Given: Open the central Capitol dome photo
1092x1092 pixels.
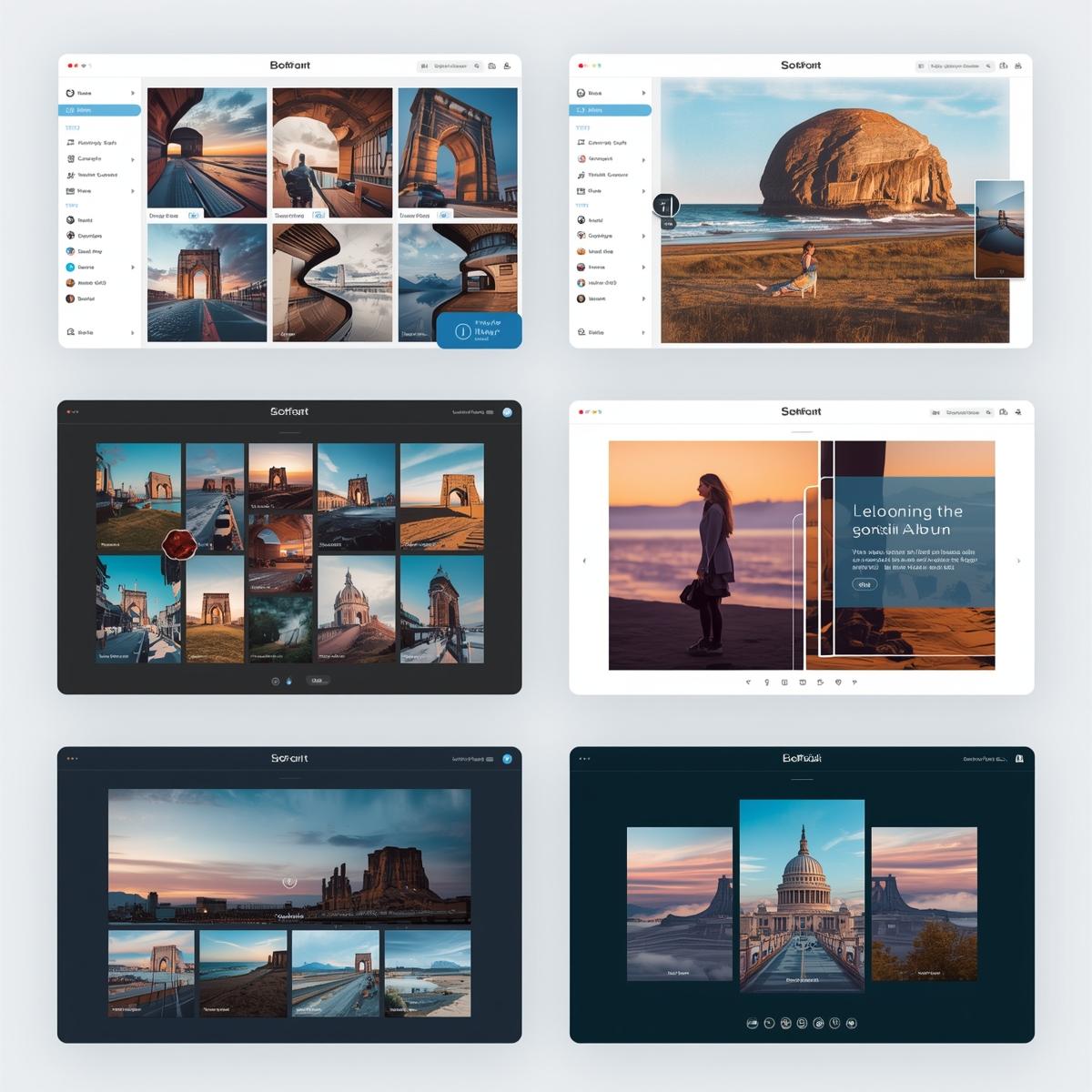Looking at the screenshot, I should (802, 895).
